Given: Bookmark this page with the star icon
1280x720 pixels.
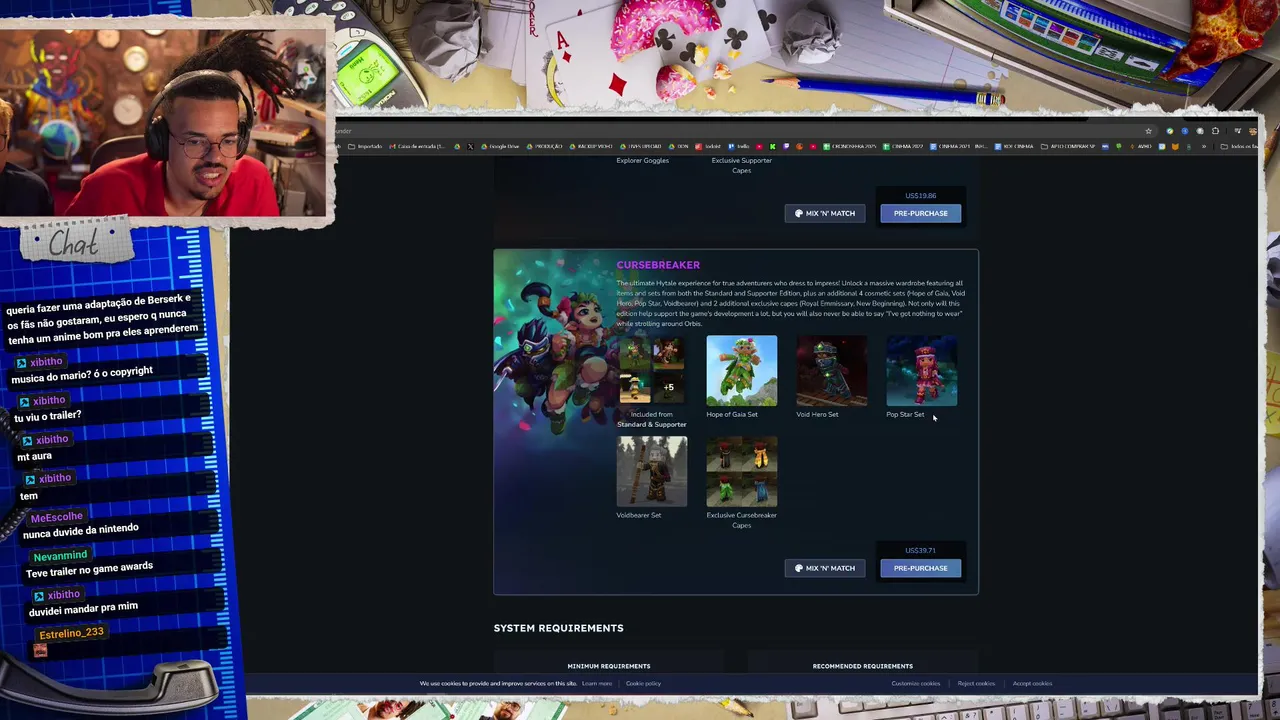Looking at the screenshot, I should coord(1149,131).
